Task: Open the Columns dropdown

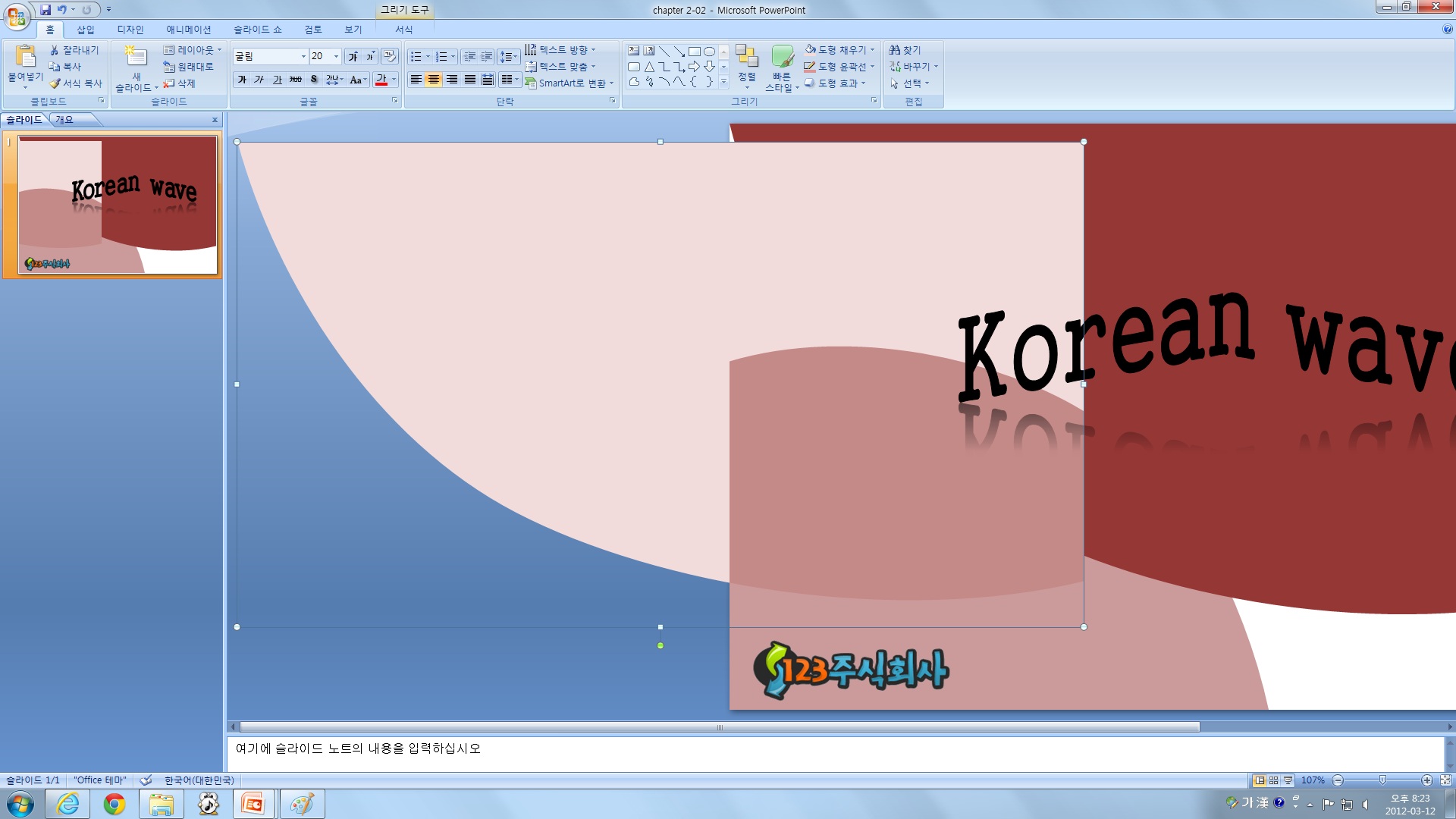Action: pos(510,80)
